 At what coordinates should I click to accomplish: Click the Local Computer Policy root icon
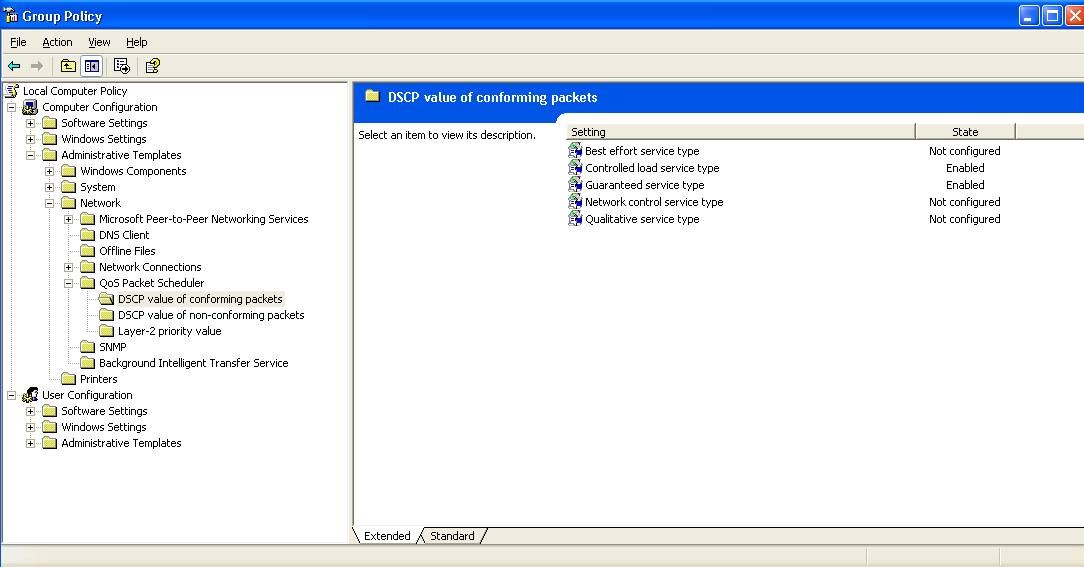coord(12,91)
